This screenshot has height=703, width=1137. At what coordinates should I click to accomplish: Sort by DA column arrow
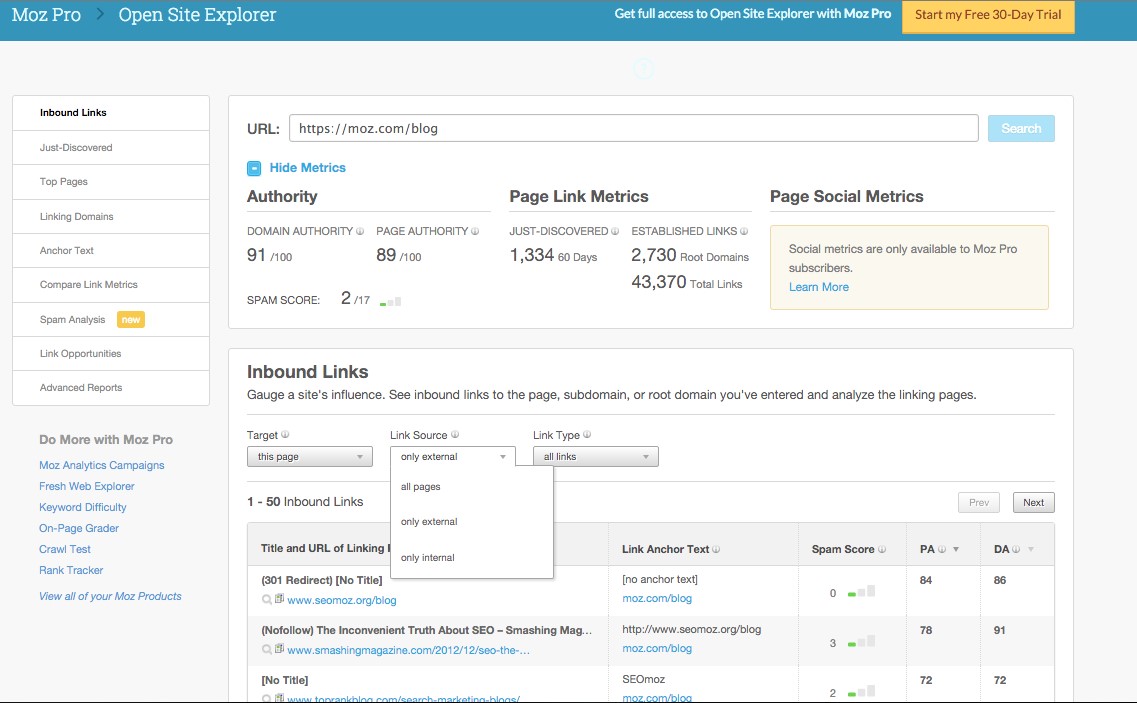click(1030, 549)
